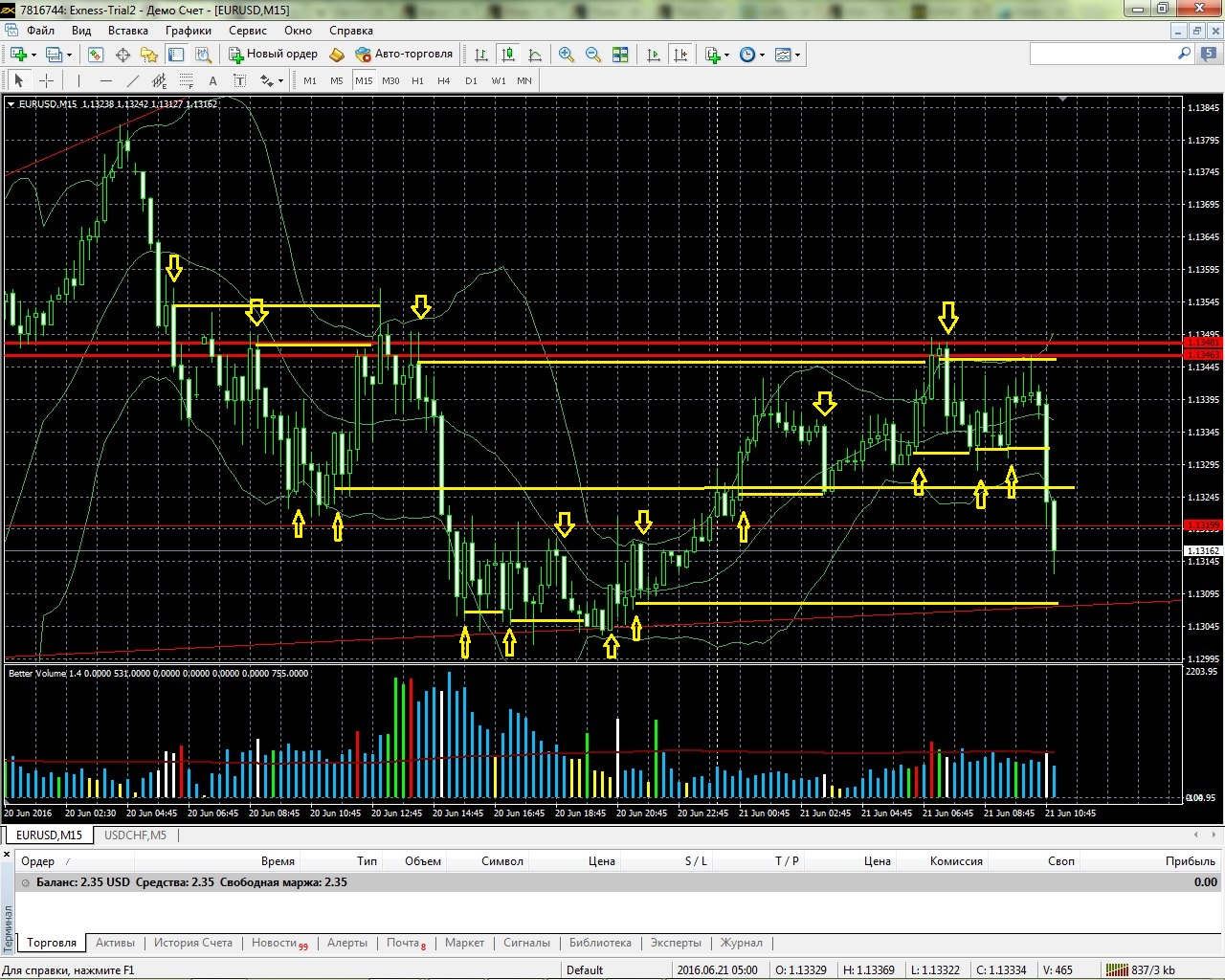Switch timeframe to M30
The width and height of the screenshot is (1225, 980).
(x=390, y=81)
